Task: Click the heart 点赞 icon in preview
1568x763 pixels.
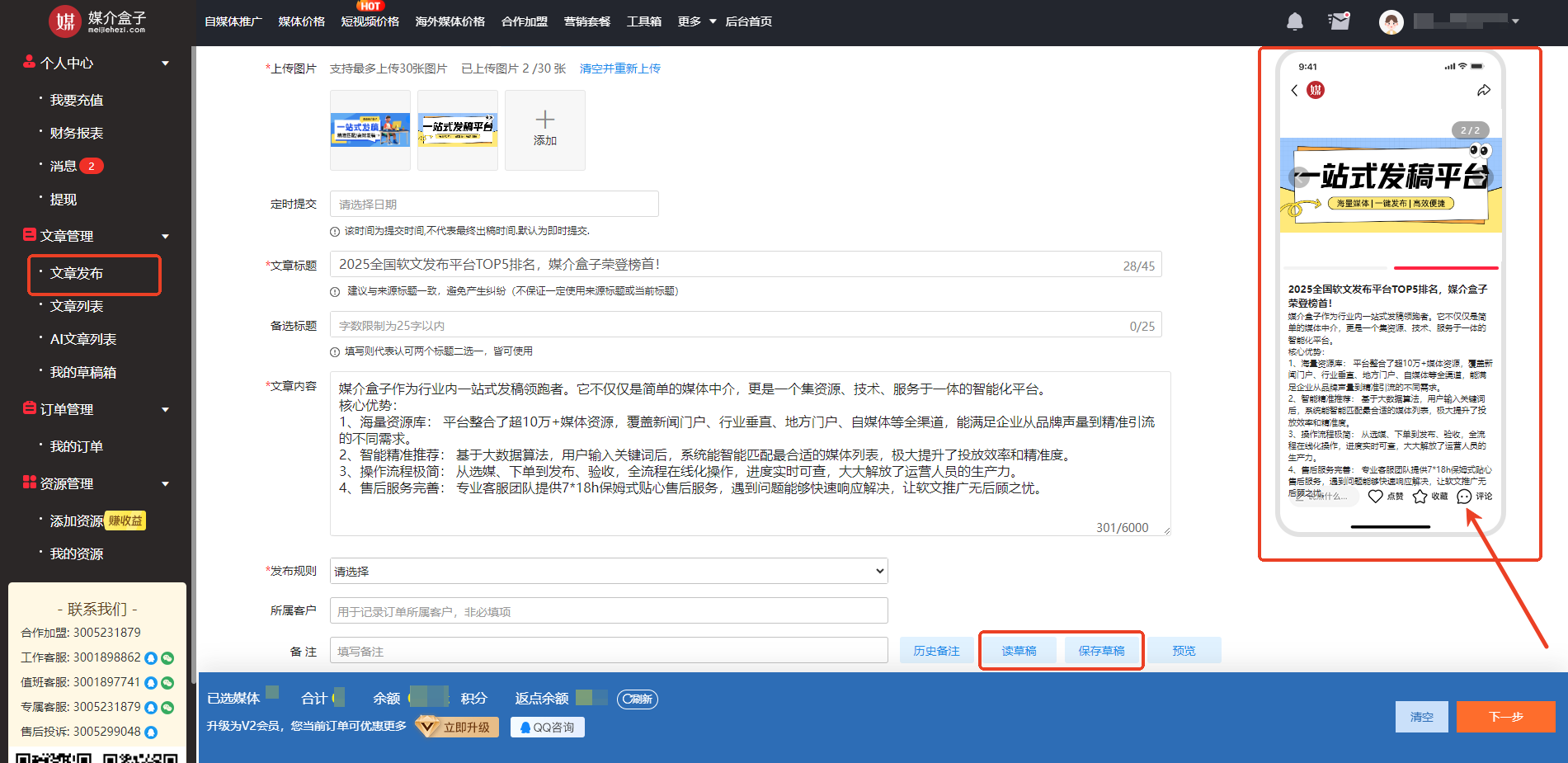Action: click(1375, 497)
